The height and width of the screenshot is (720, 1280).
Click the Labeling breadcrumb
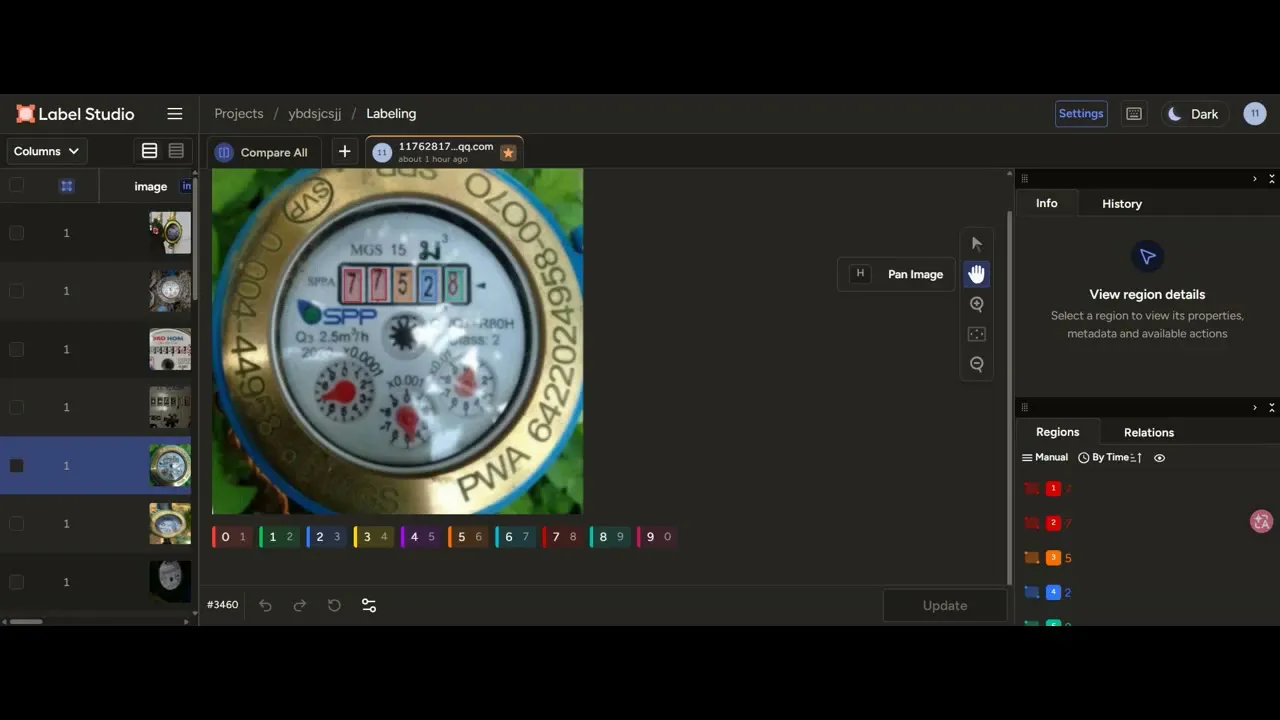[391, 114]
